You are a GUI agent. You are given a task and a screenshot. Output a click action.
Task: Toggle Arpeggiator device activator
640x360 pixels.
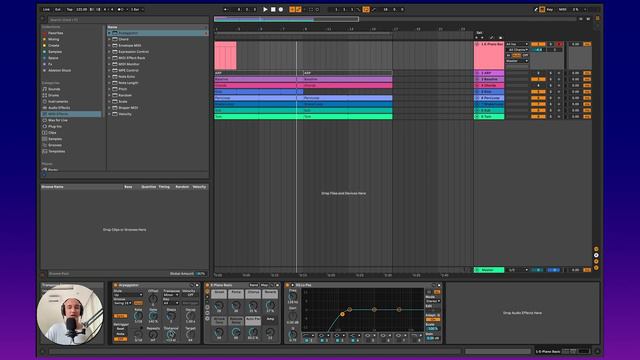(116, 285)
